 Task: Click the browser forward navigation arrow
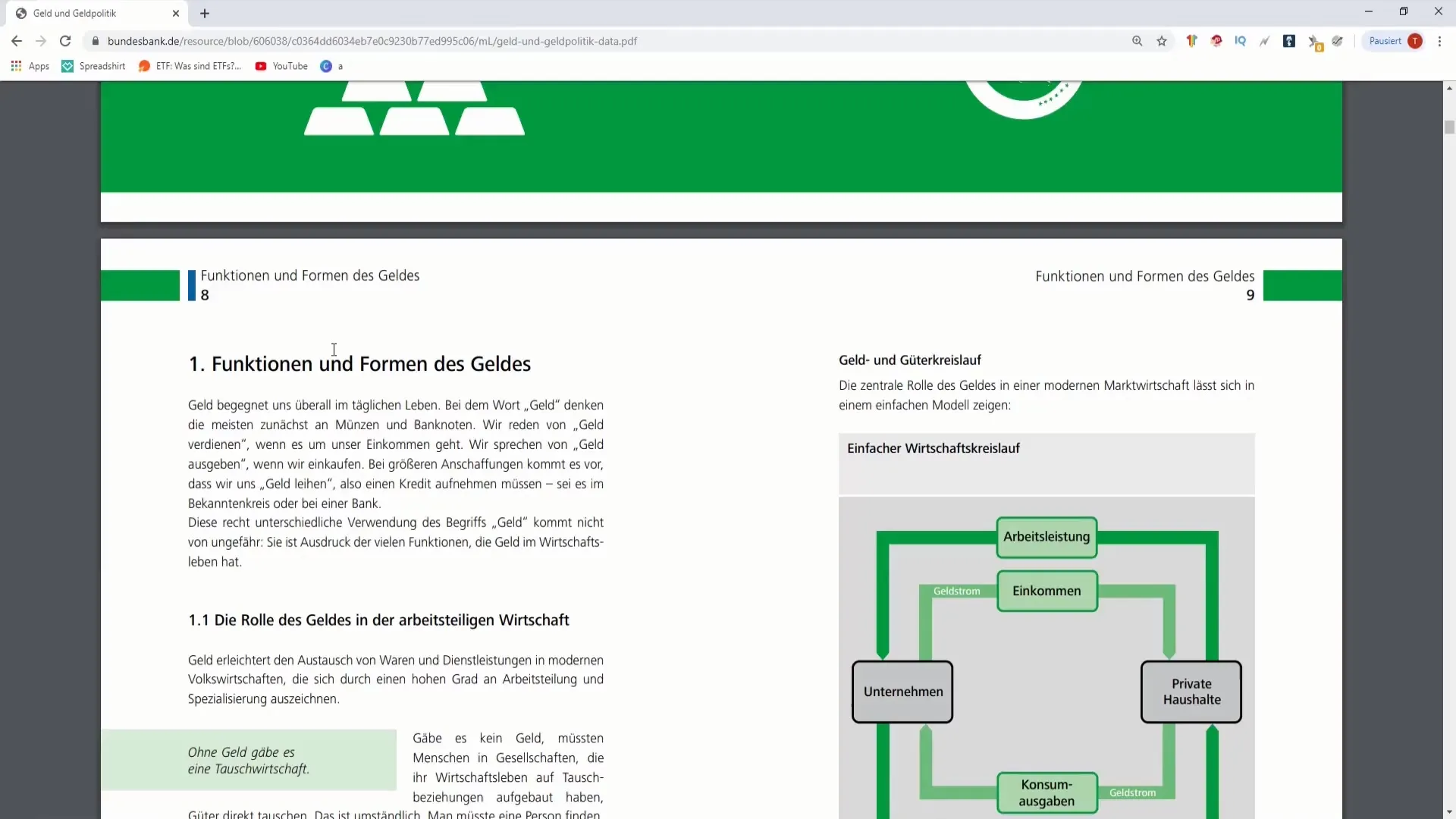tap(41, 41)
